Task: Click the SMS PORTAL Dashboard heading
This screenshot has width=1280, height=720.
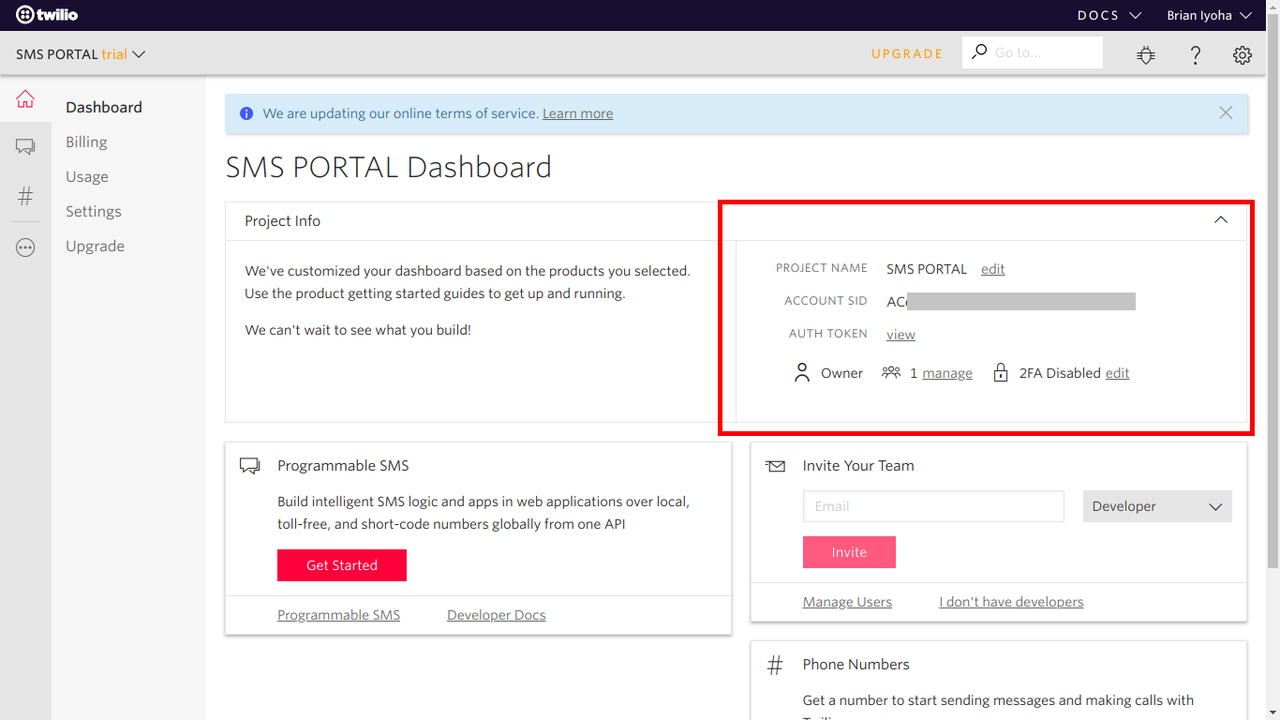Action: pyautogui.click(x=388, y=167)
